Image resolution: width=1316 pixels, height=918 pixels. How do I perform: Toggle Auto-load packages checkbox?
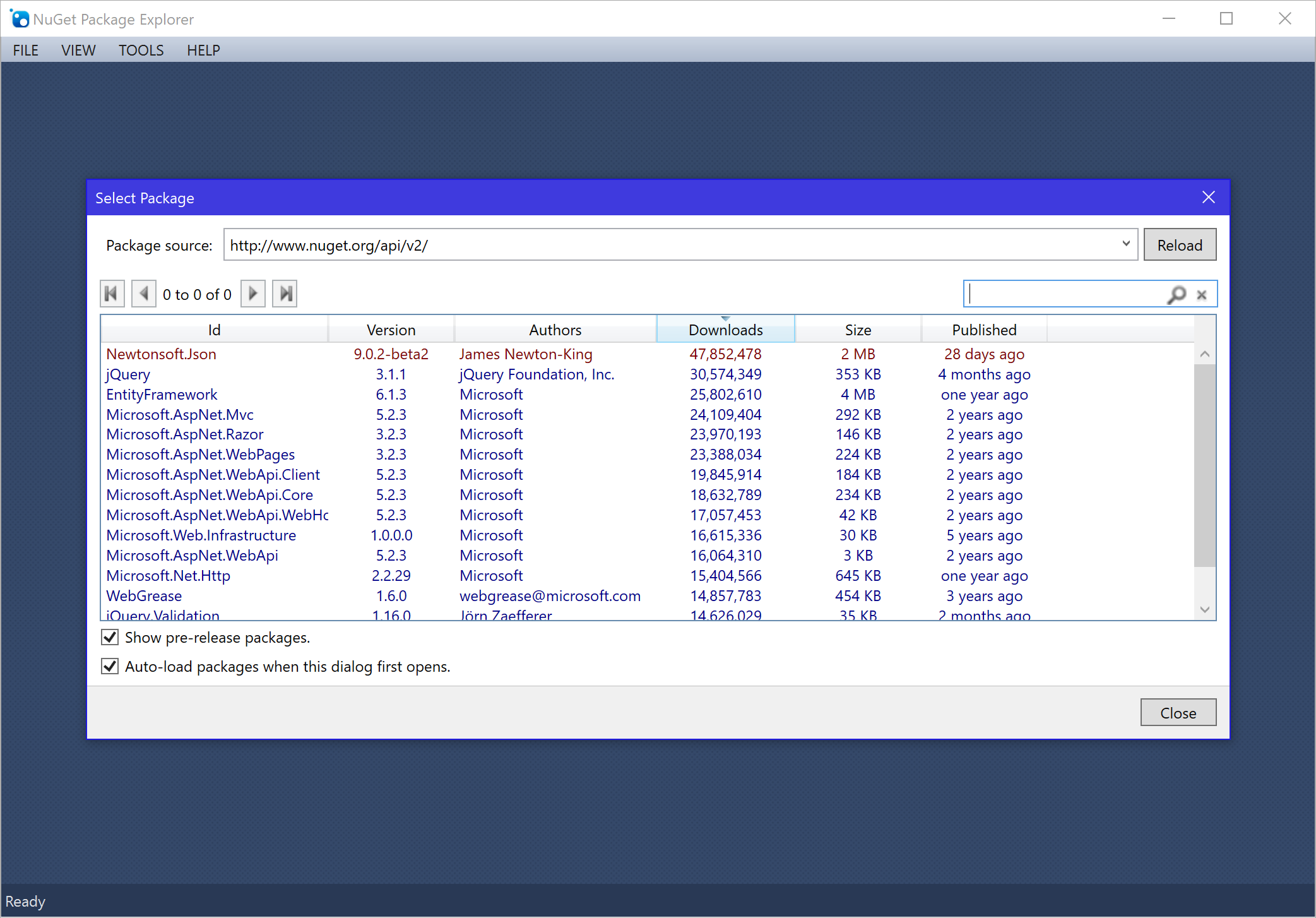point(110,666)
